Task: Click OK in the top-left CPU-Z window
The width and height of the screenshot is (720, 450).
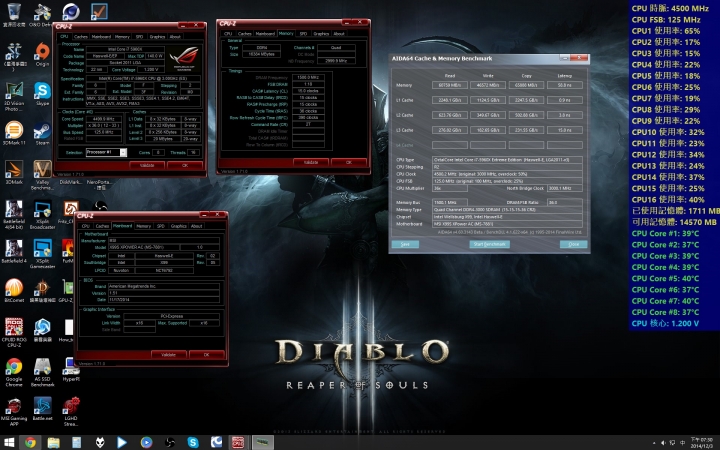Action: [185, 165]
